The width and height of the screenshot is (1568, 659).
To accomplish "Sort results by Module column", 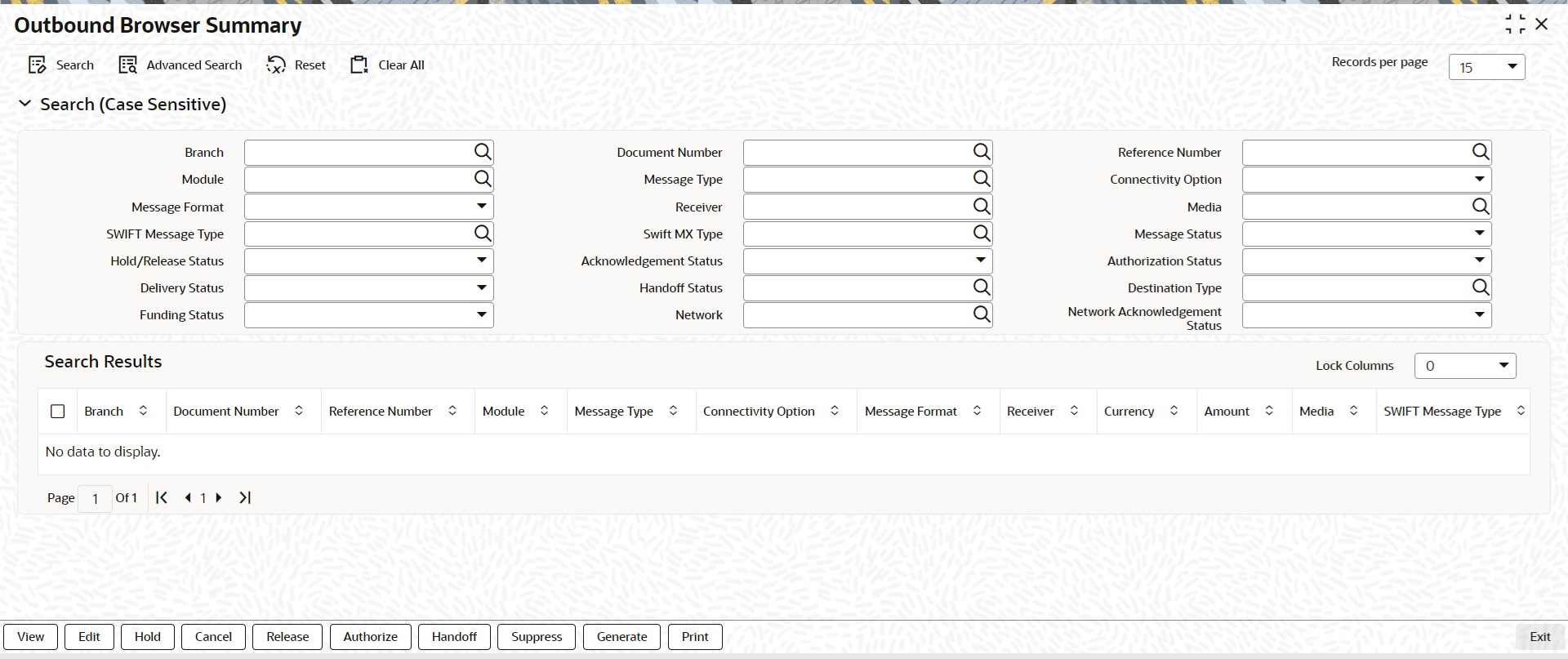I will tap(544, 411).
